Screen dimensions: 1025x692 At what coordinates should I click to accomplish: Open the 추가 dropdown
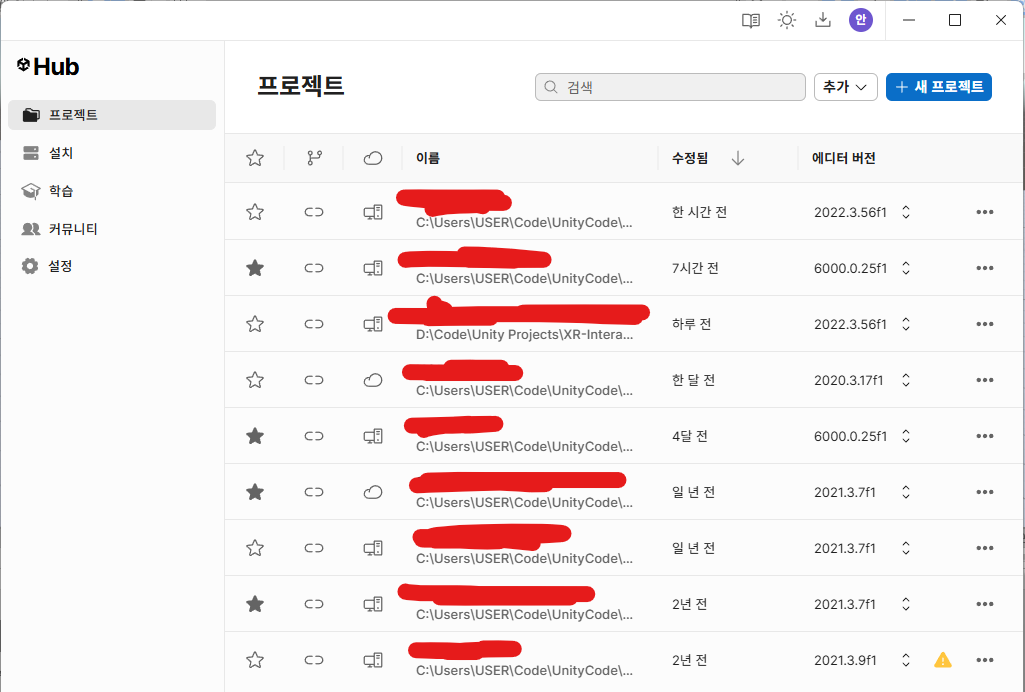(x=845, y=87)
